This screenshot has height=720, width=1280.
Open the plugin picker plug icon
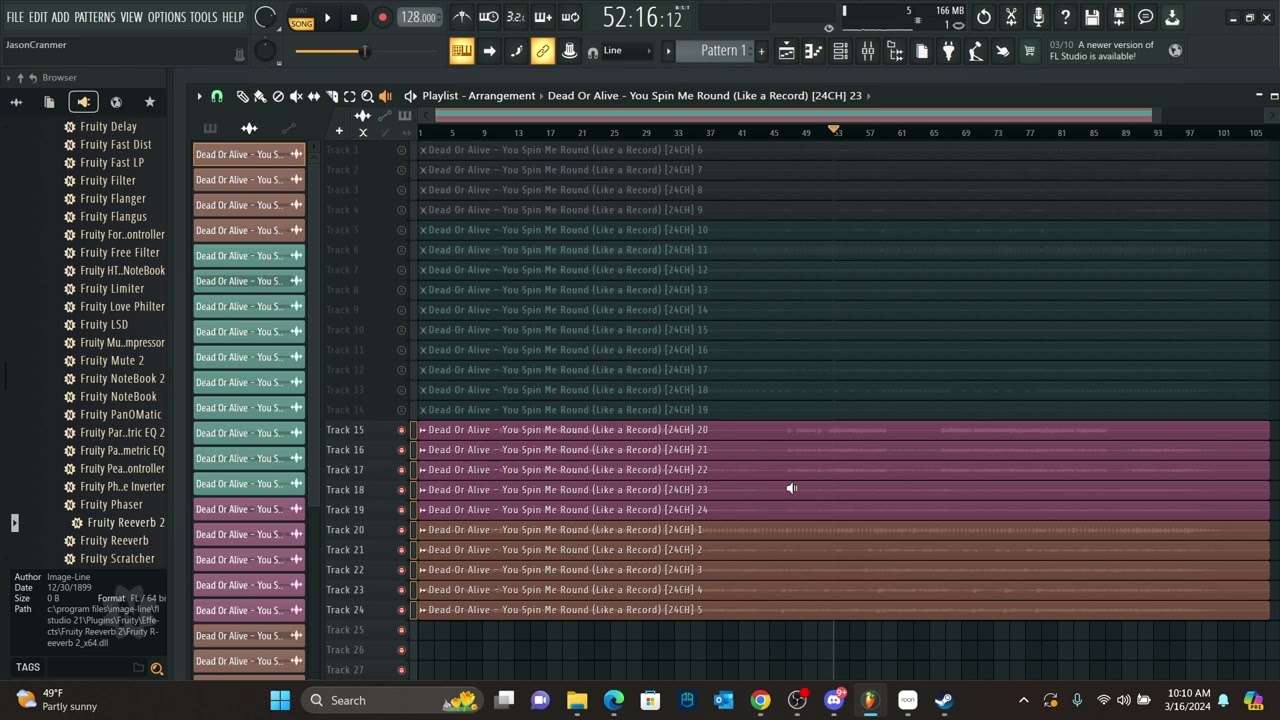tap(948, 52)
